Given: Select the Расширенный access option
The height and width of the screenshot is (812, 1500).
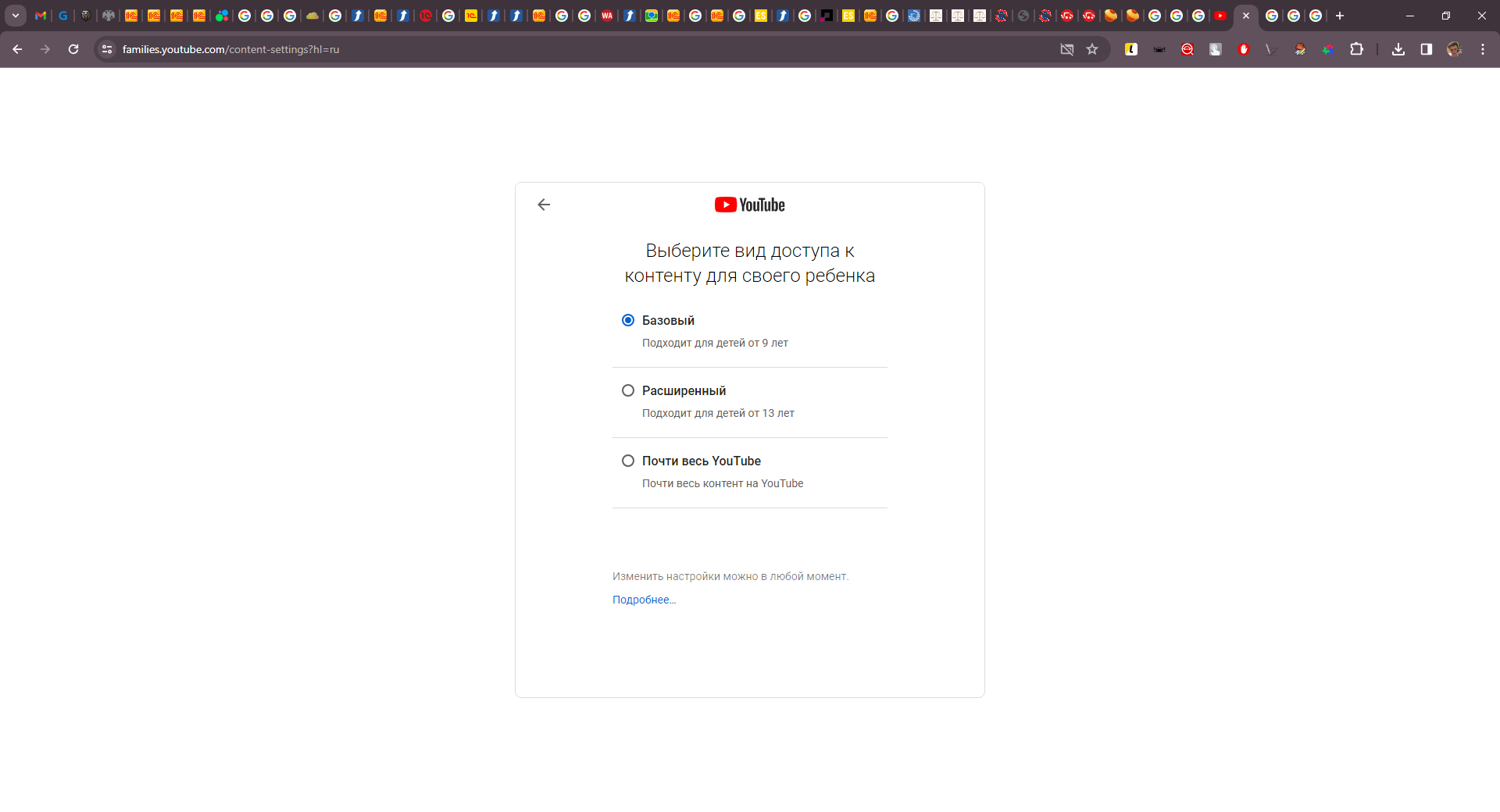Looking at the screenshot, I should tap(628, 390).
